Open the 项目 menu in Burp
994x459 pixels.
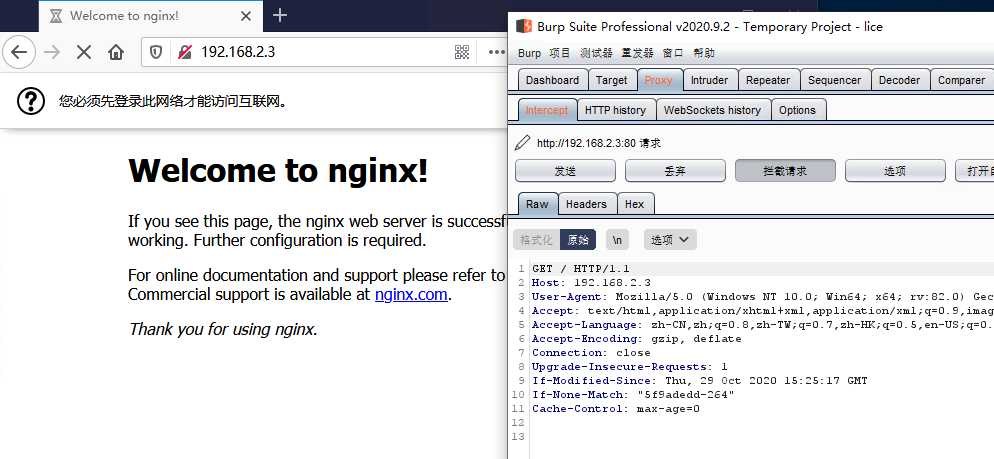560,53
